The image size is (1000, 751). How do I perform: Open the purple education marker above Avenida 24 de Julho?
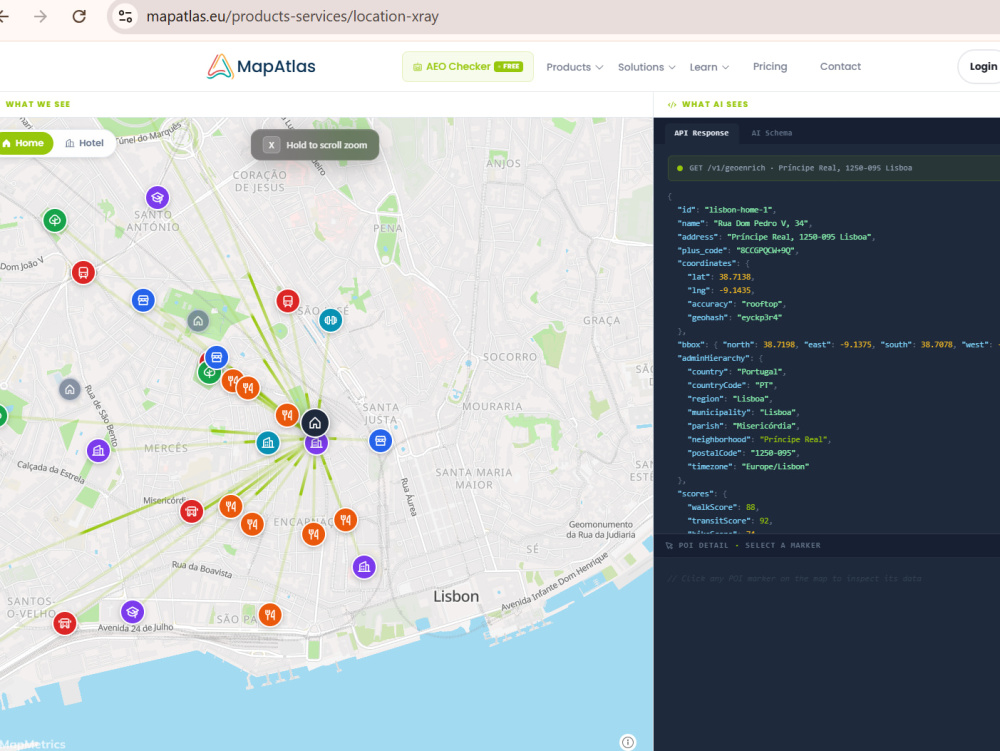tap(133, 612)
